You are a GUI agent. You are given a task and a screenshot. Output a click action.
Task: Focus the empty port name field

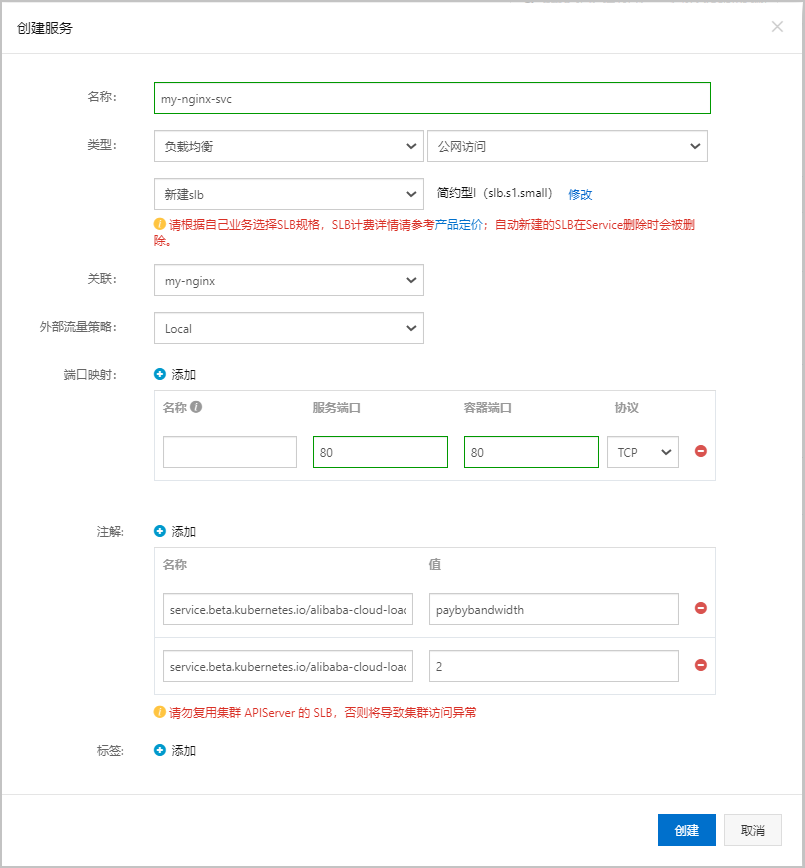tap(230, 452)
